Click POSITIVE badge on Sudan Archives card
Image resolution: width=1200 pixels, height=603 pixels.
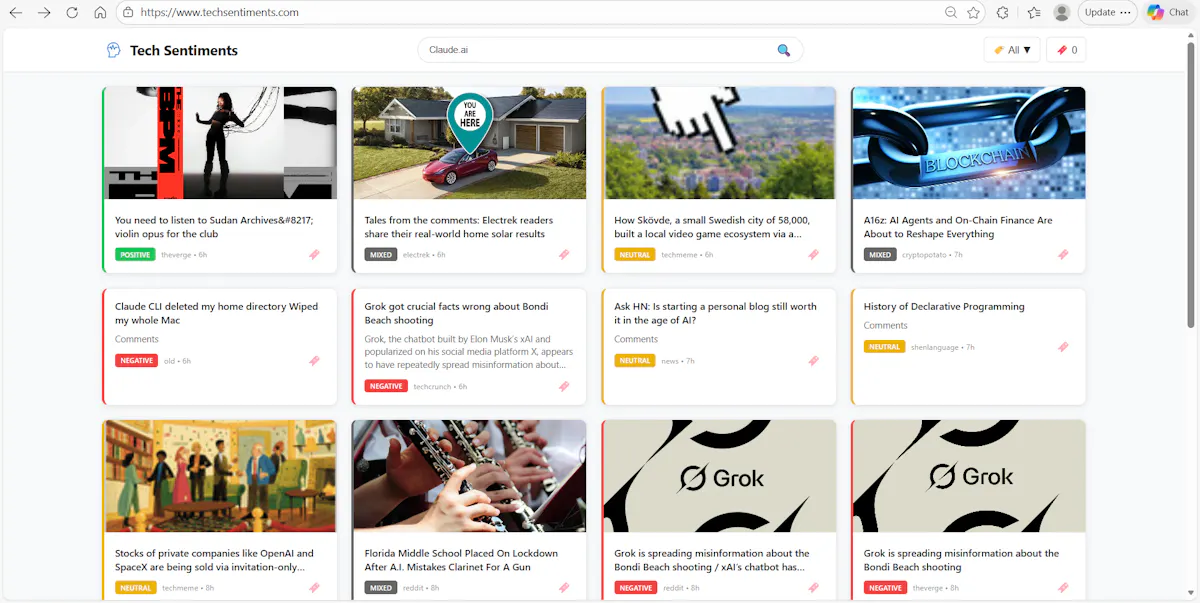[135, 255]
